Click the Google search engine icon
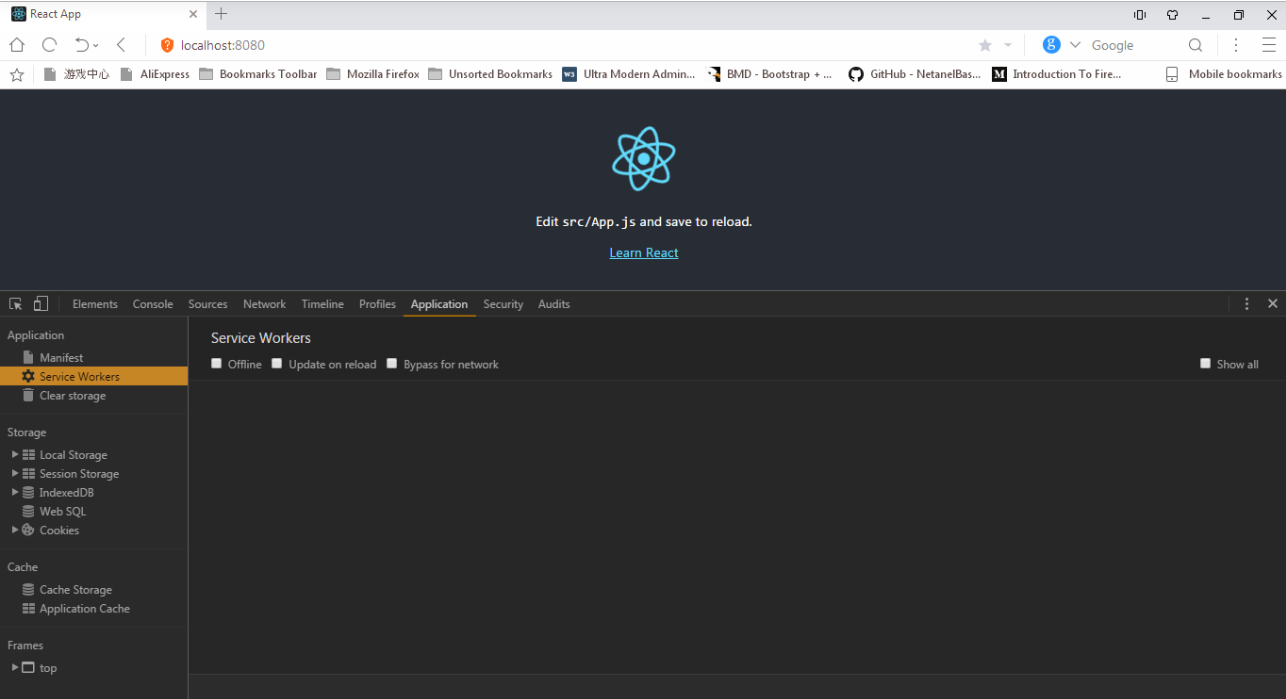 click(1051, 45)
